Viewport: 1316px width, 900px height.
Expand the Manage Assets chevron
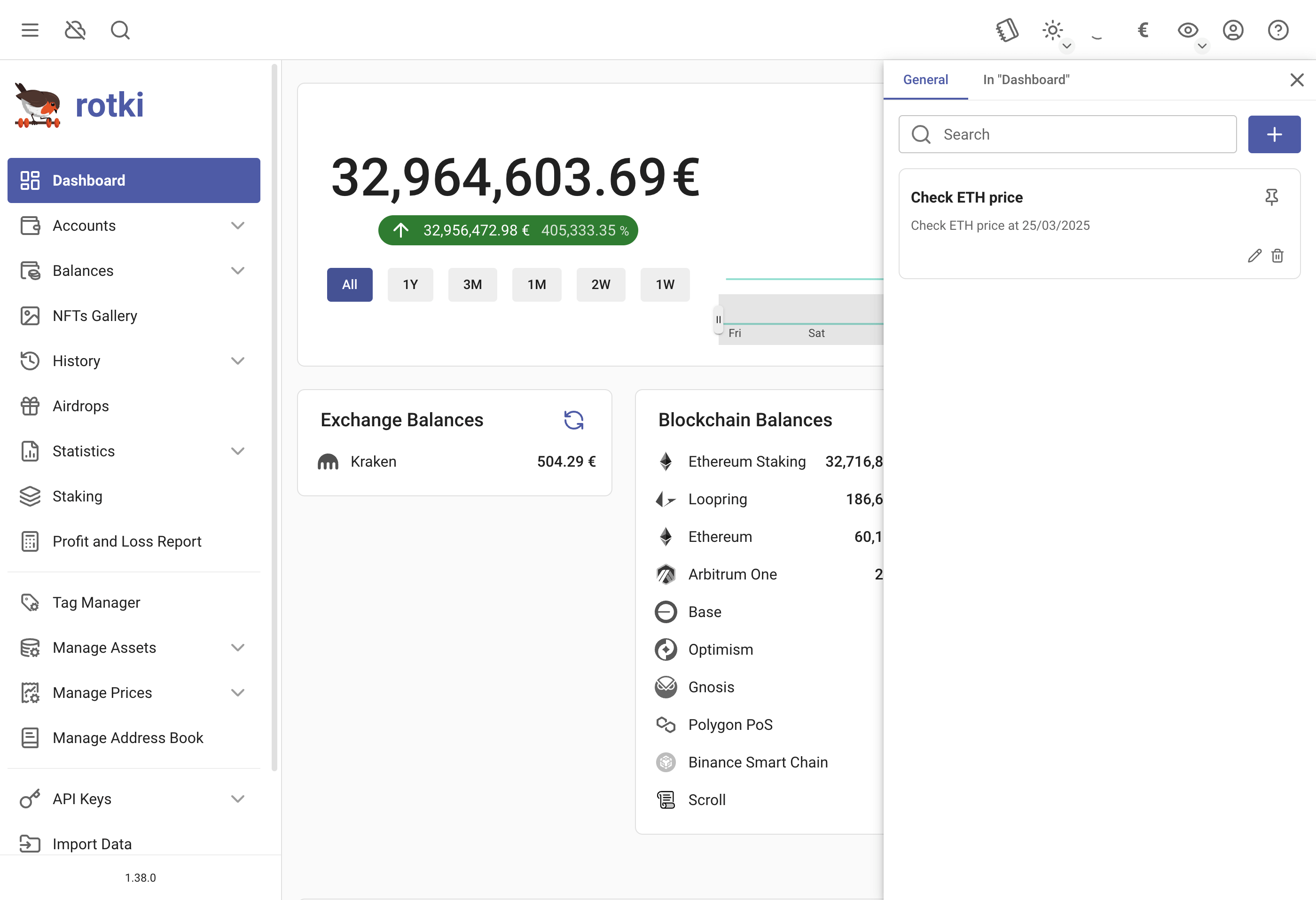coord(238,647)
